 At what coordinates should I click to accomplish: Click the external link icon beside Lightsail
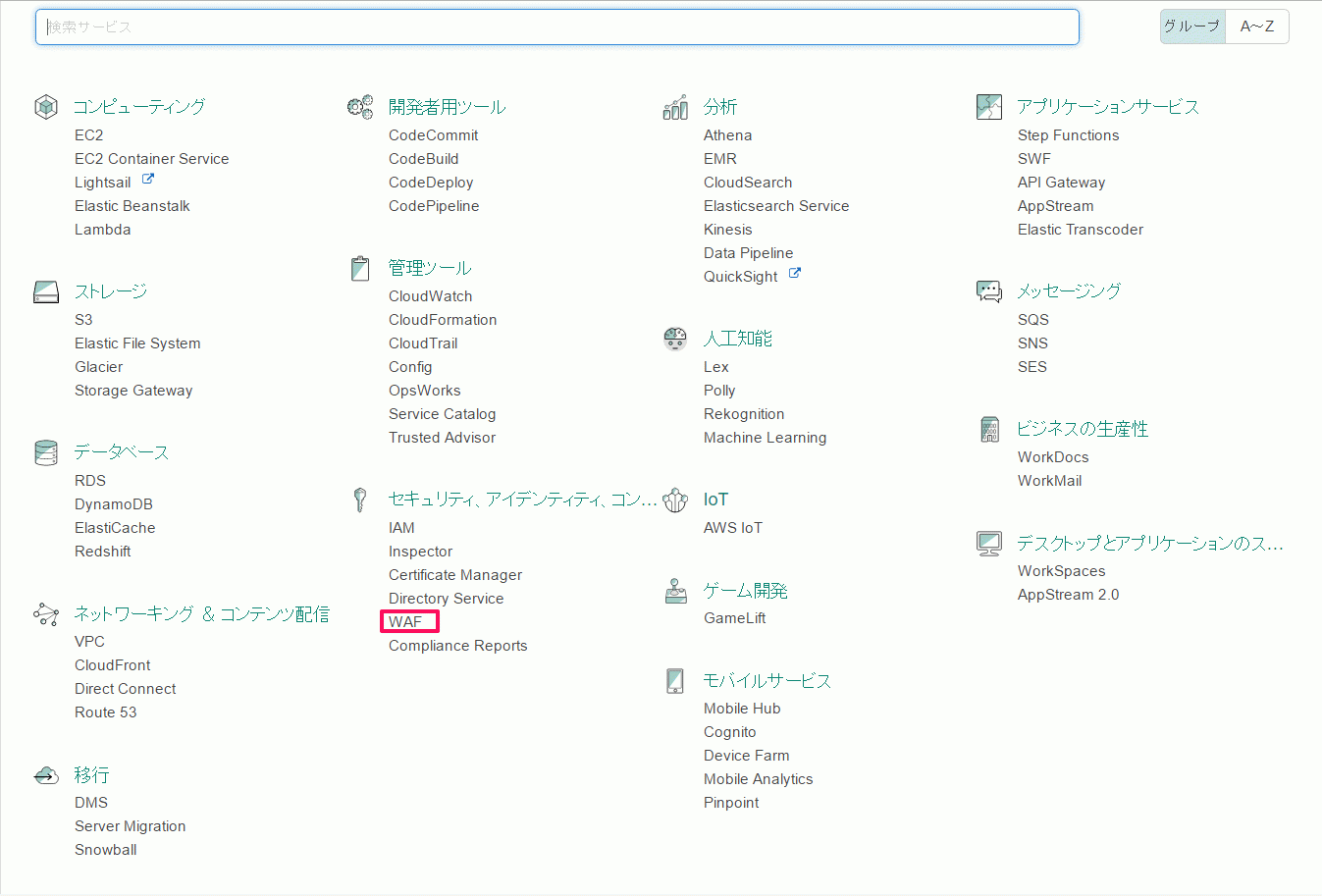point(148,180)
